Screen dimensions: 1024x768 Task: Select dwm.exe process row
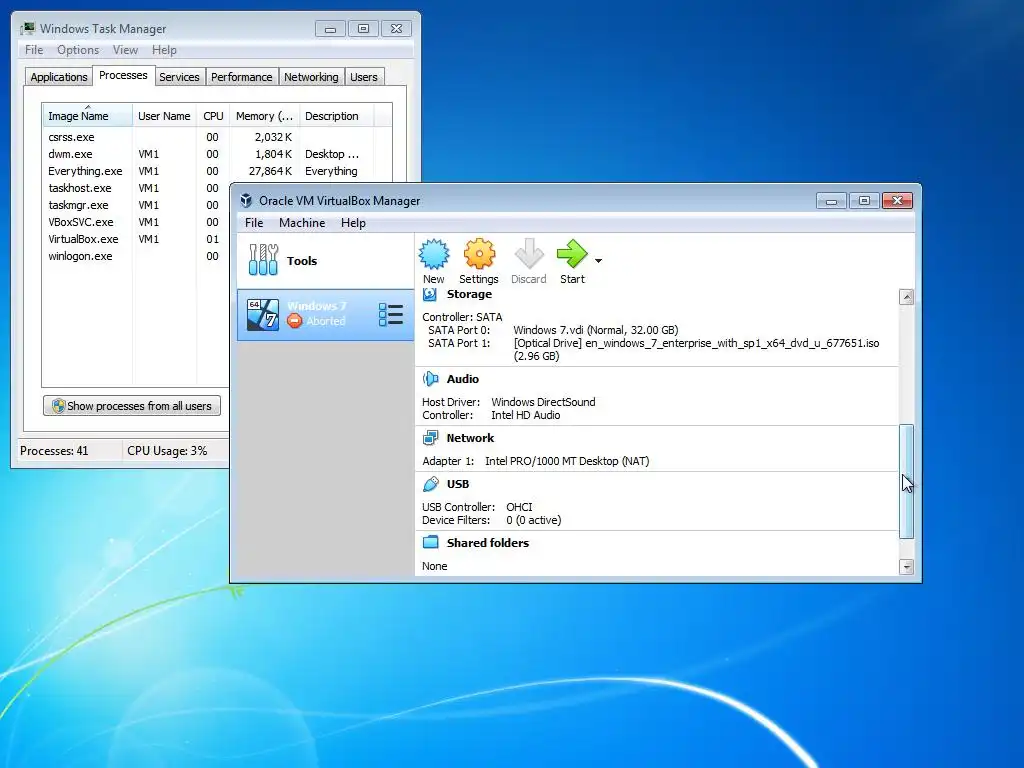click(x=217, y=154)
